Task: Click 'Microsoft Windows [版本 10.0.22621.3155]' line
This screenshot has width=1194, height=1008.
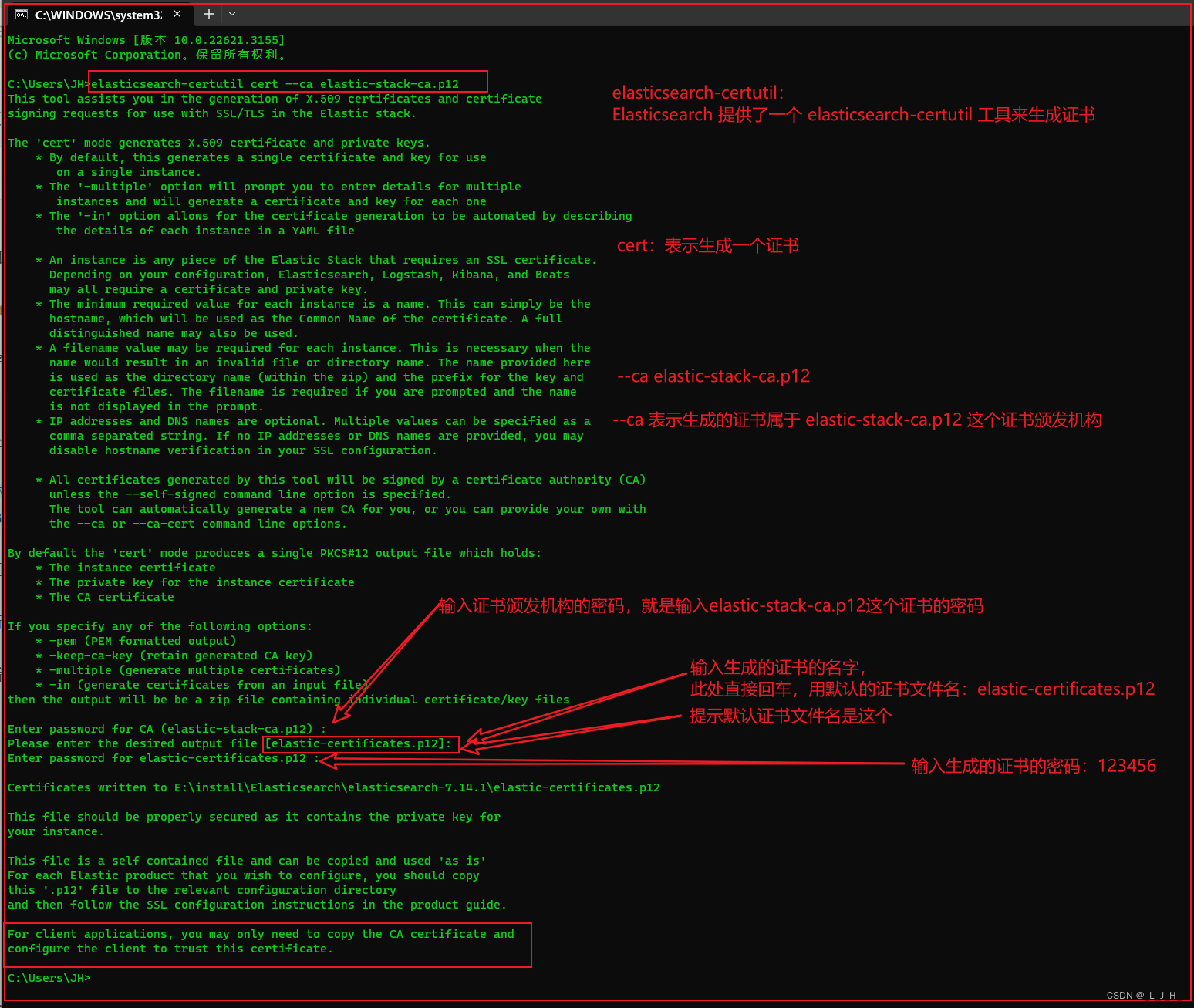Action: tap(147, 40)
